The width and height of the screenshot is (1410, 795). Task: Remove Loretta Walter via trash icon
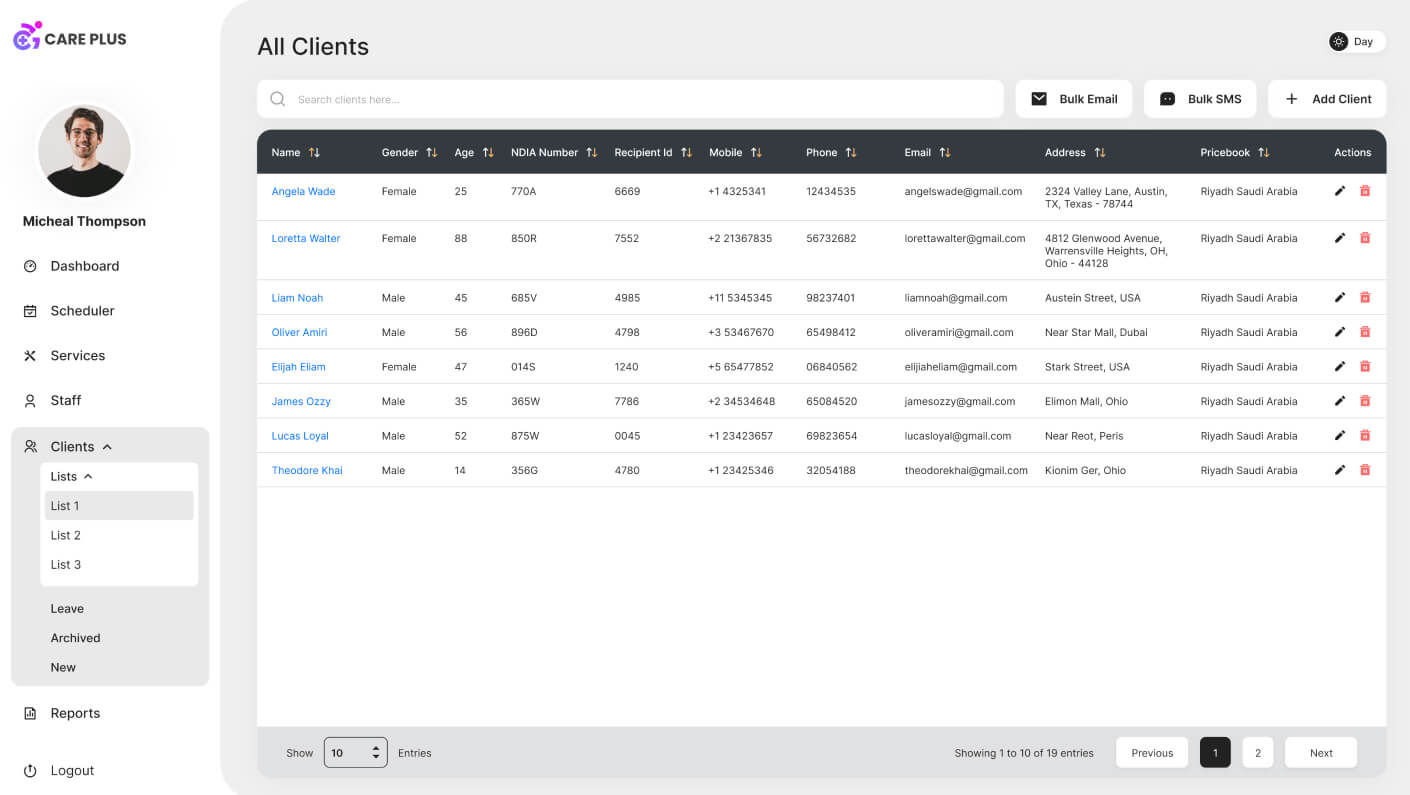click(1365, 238)
